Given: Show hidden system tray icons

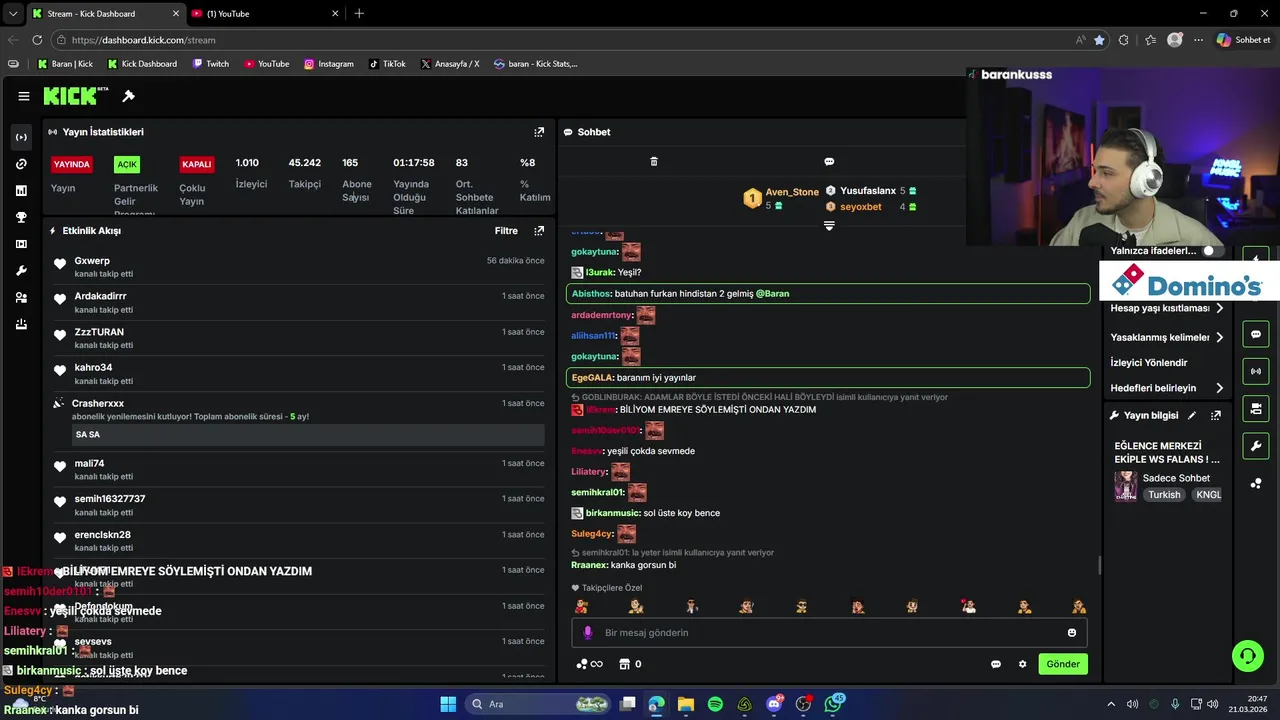Looking at the screenshot, I should click(1110, 704).
